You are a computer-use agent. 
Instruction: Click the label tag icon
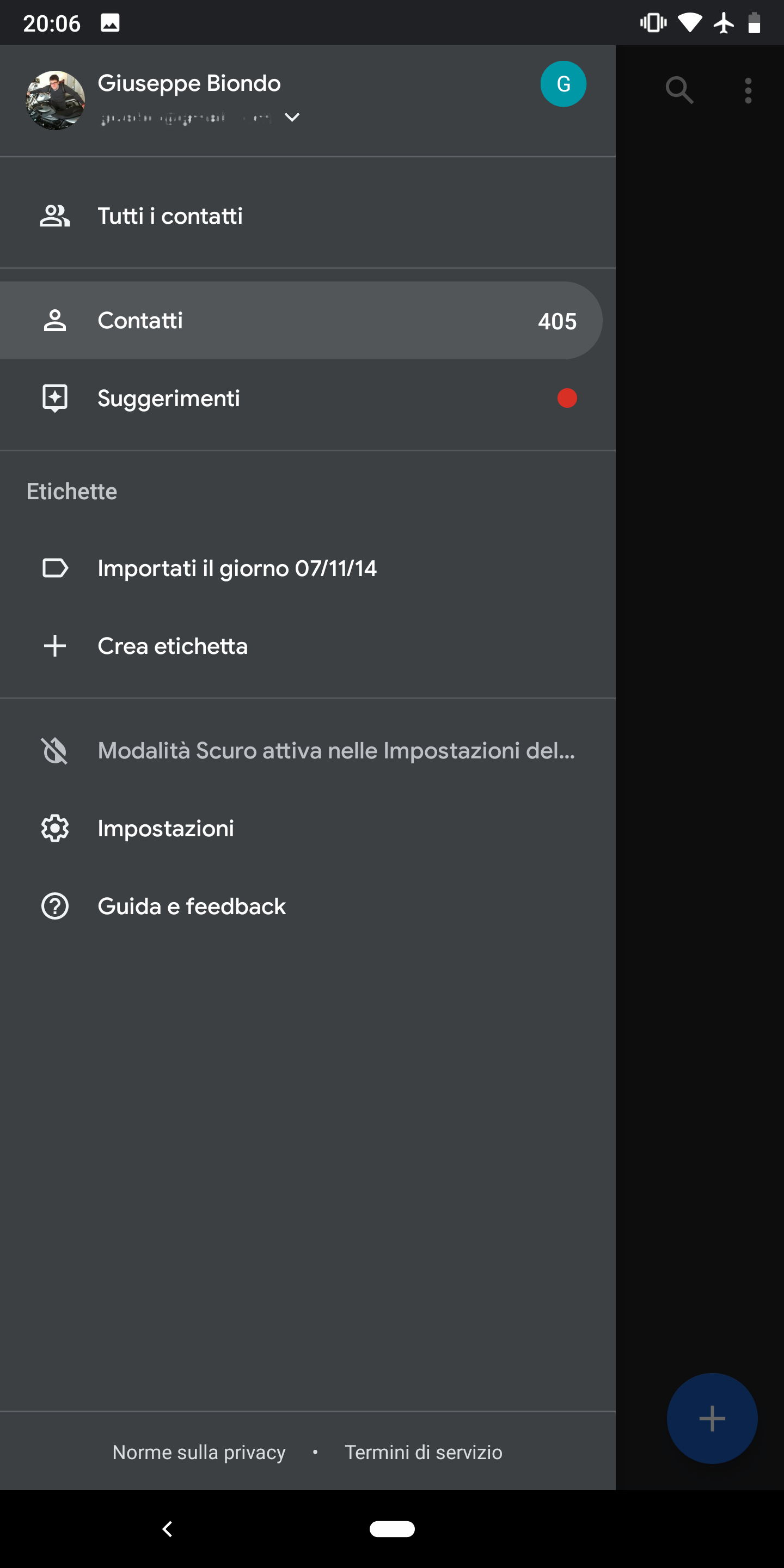coord(55,568)
